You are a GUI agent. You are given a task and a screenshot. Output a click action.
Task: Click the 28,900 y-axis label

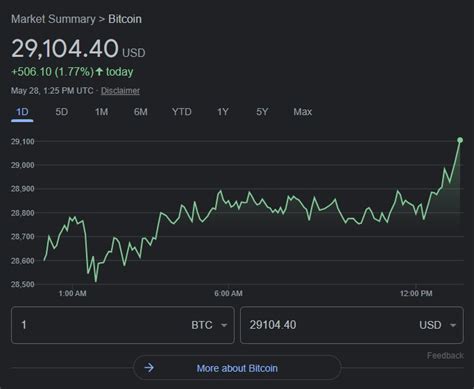[x=23, y=189]
